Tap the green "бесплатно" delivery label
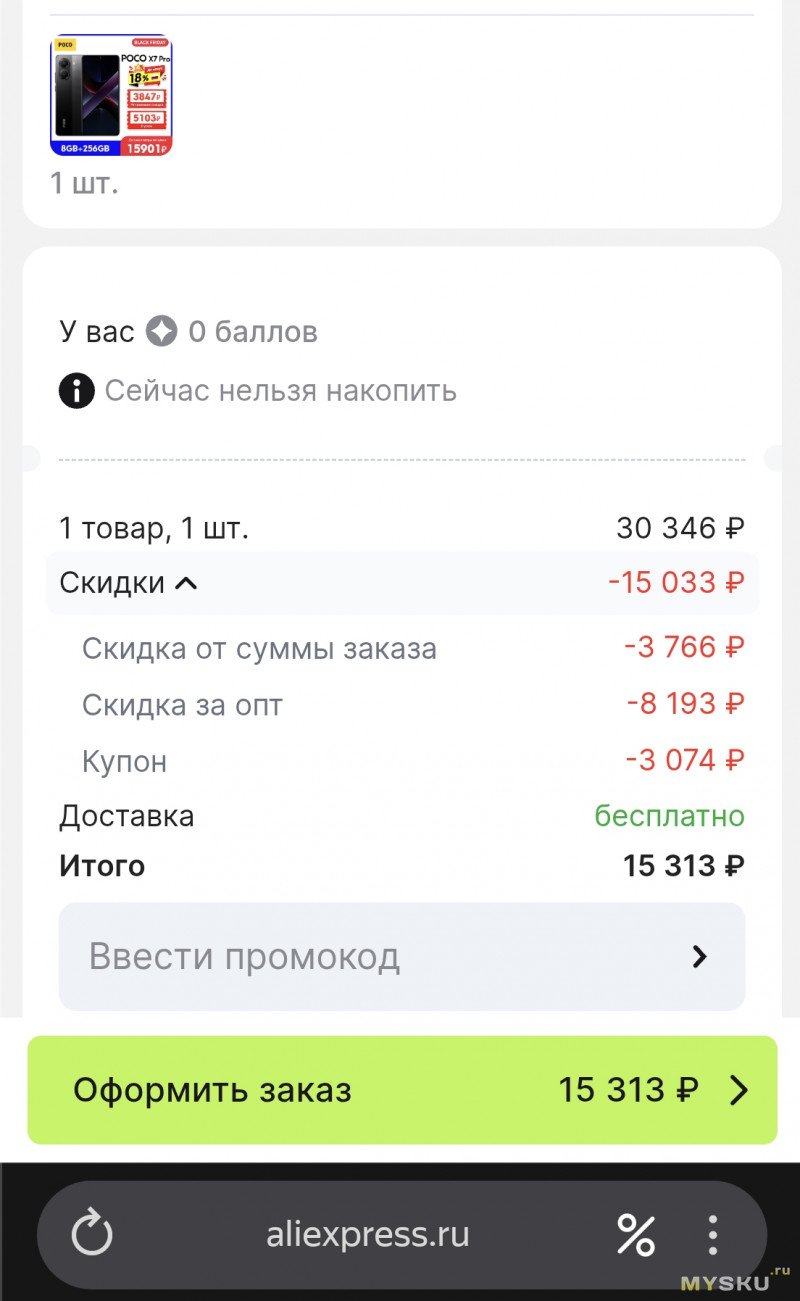This screenshot has height=1301, width=800. coord(669,816)
